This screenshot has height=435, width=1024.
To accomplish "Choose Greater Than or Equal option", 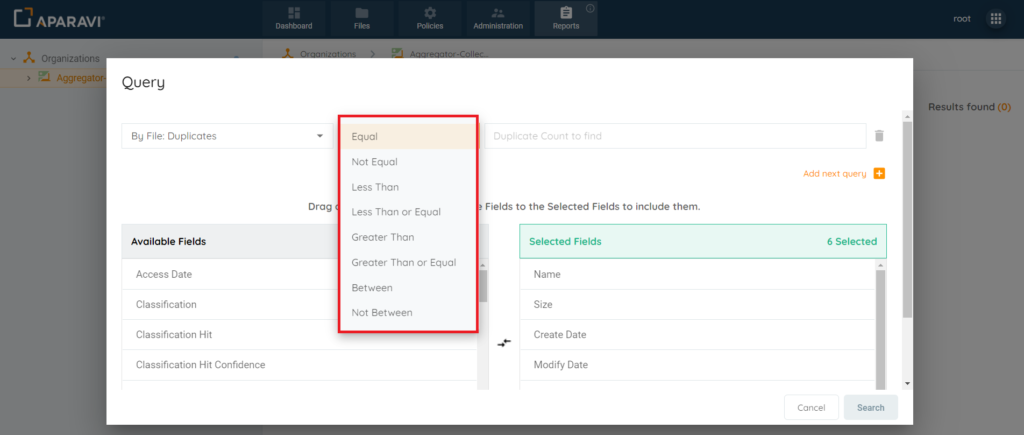I will [x=403, y=263].
